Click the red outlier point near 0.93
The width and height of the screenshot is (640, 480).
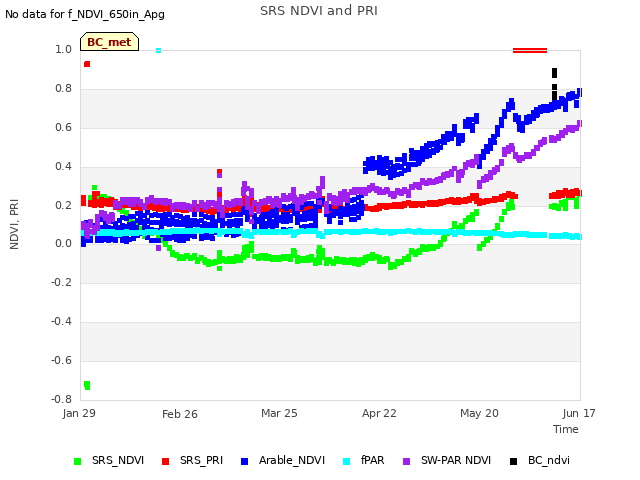(x=87, y=64)
